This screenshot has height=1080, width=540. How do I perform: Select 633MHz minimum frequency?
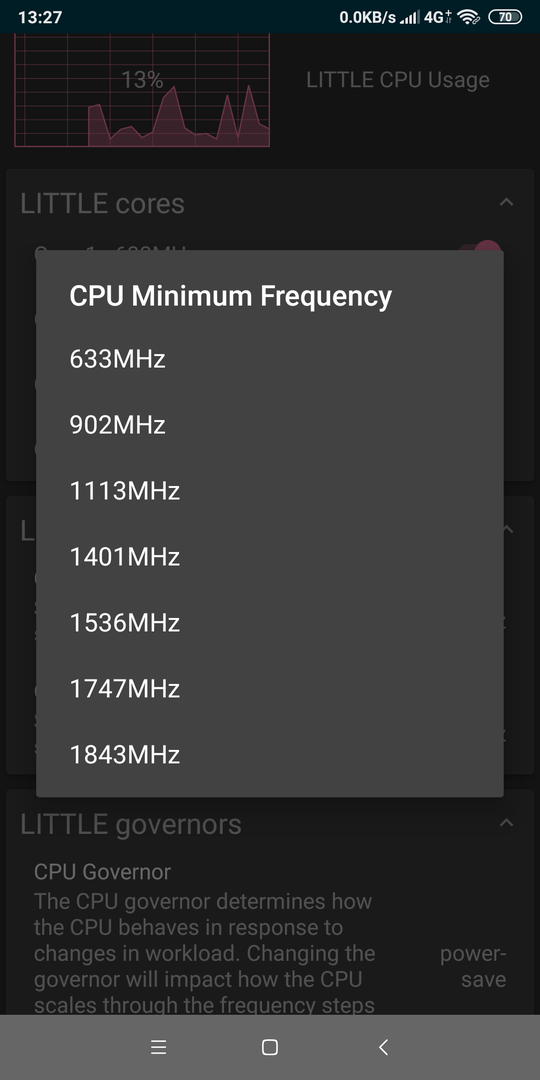click(269, 359)
